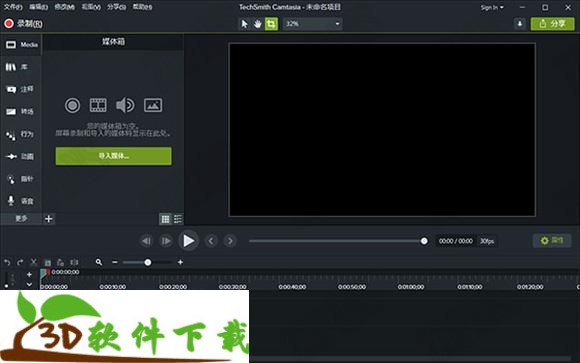Image resolution: width=580 pixels, height=363 pixels.
Task: Open the 动画 (Animations) sidebar tab
Action: coord(21,157)
